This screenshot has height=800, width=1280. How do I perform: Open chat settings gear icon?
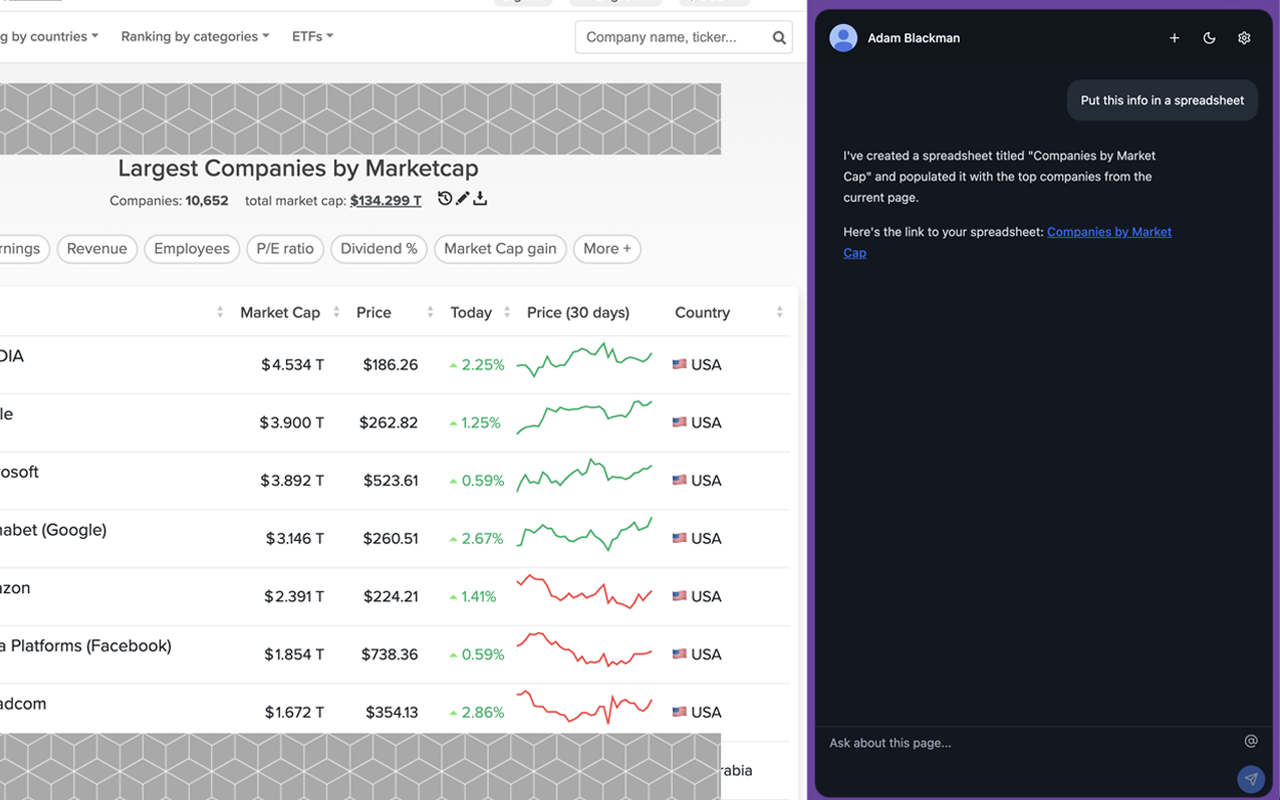[x=1244, y=38]
